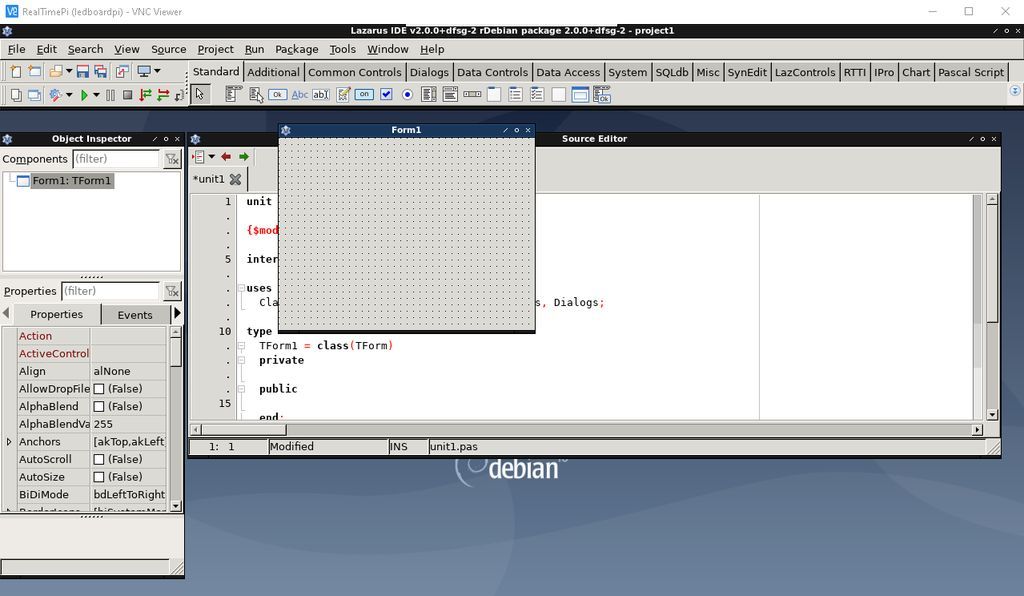Click the Pause program icon
Image resolution: width=1024 pixels, height=596 pixels.
point(110,94)
